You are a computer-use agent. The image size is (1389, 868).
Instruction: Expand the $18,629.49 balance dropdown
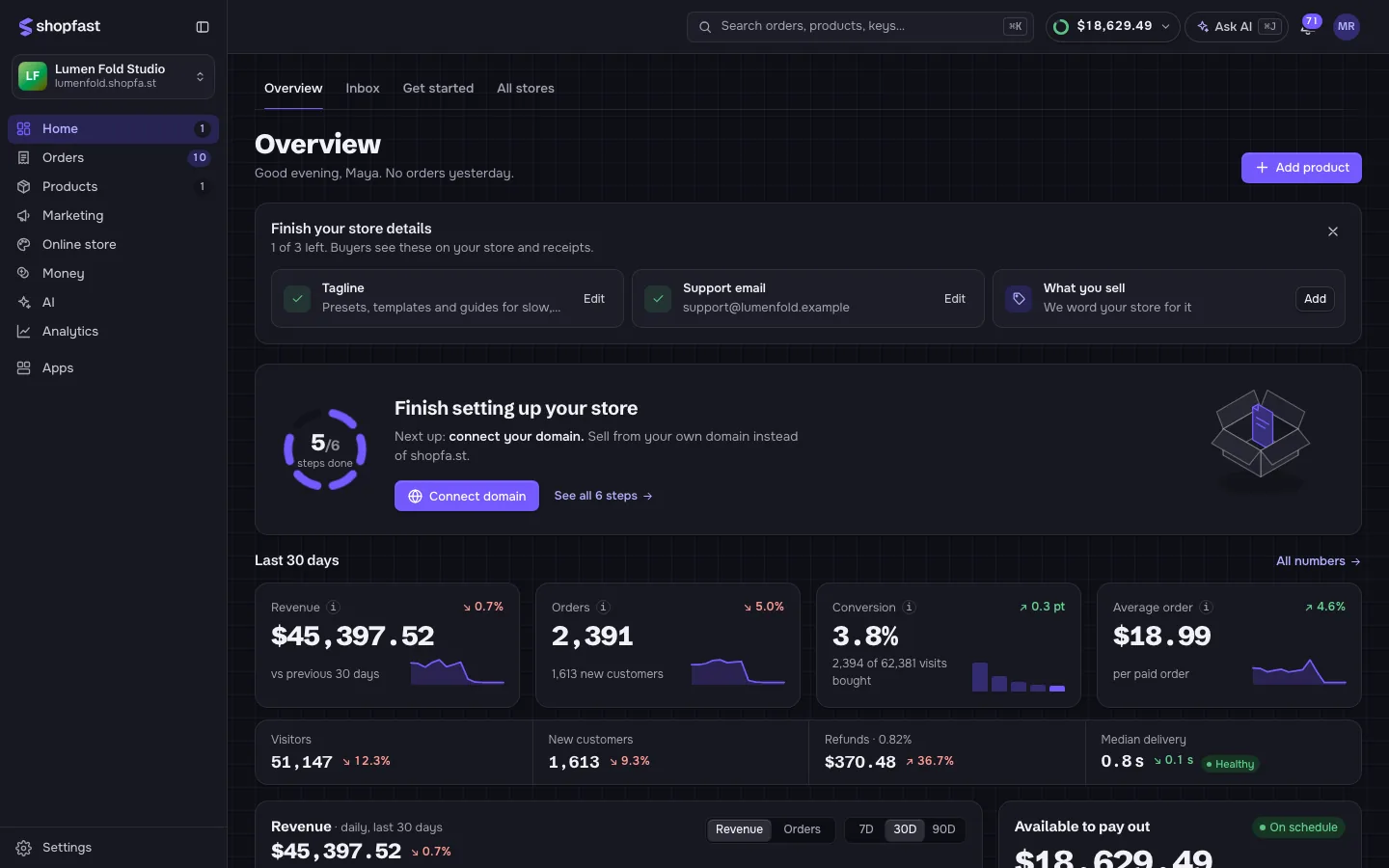click(x=1113, y=27)
